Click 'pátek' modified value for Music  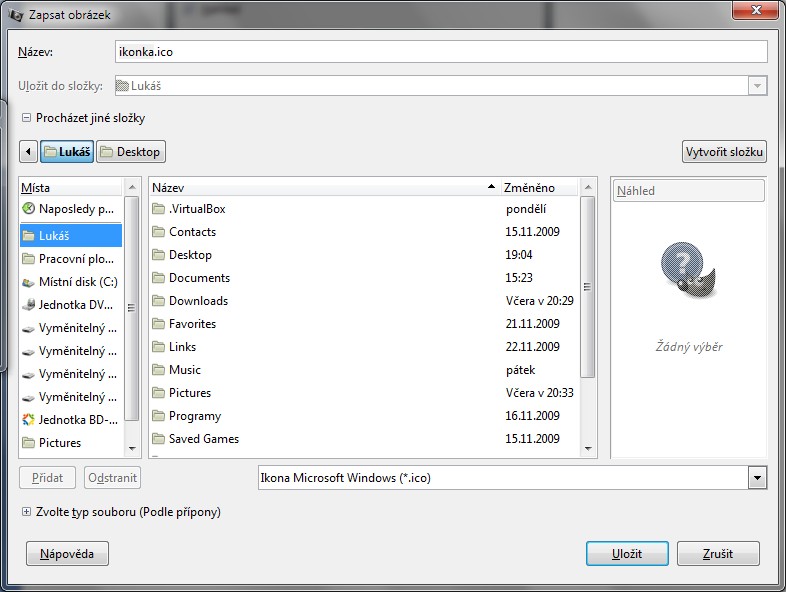pos(520,370)
